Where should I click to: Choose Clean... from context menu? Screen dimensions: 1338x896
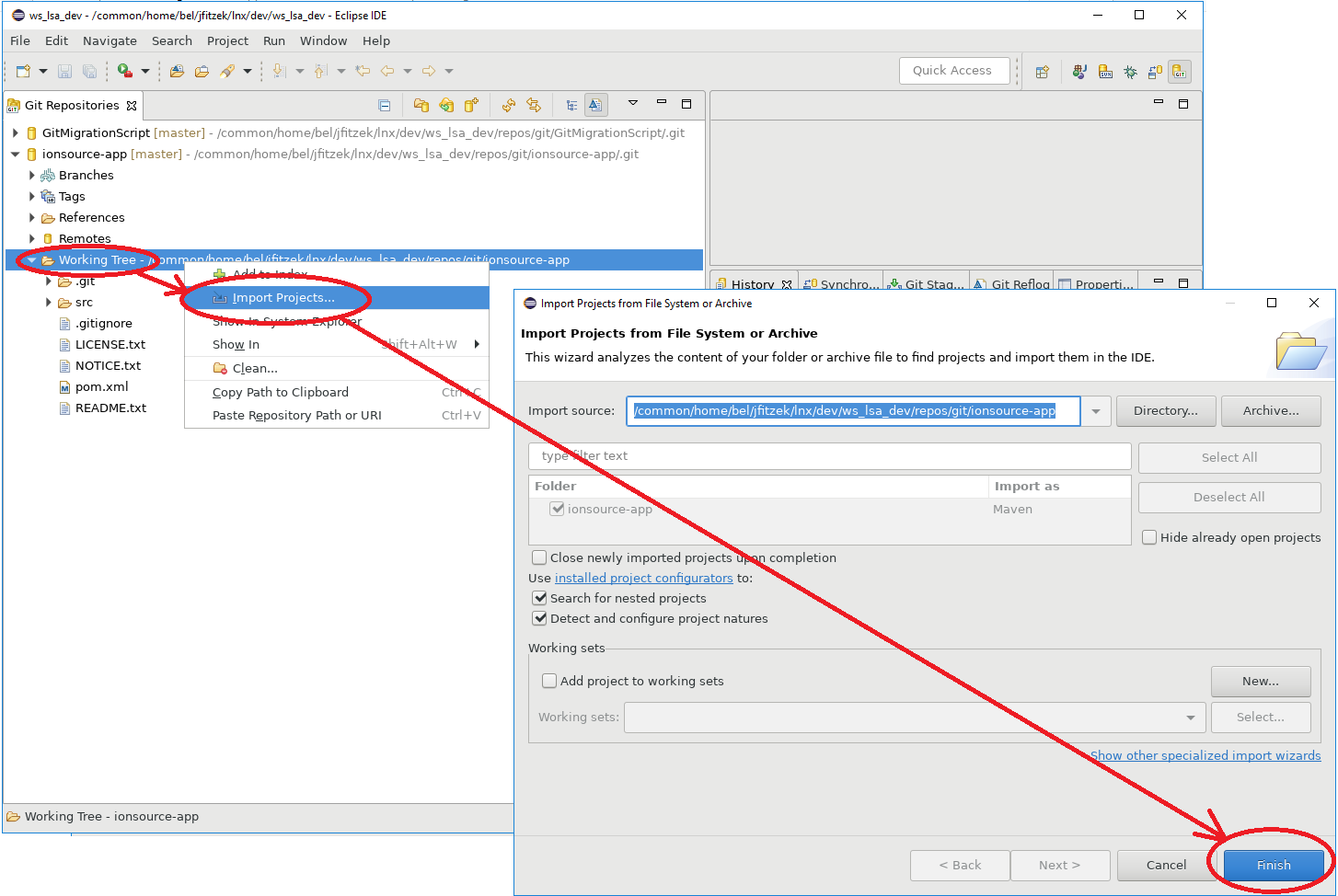pyautogui.click(x=337, y=368)
